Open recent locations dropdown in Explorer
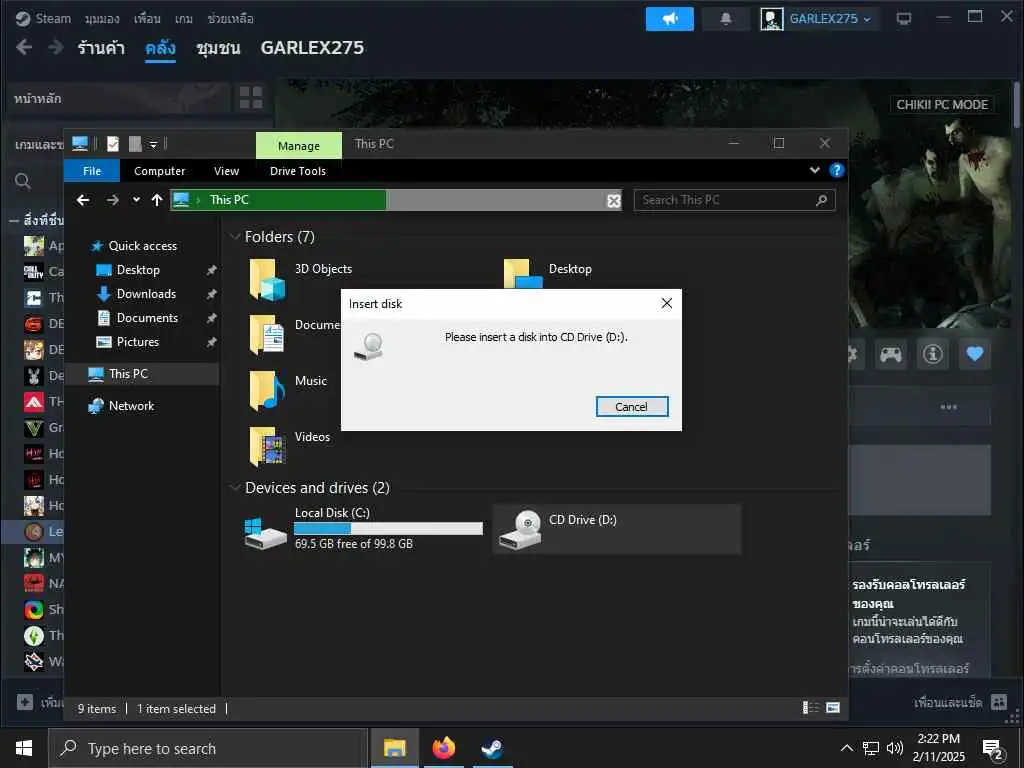Viewport: 1024px width, 768px height. [136, 200]
